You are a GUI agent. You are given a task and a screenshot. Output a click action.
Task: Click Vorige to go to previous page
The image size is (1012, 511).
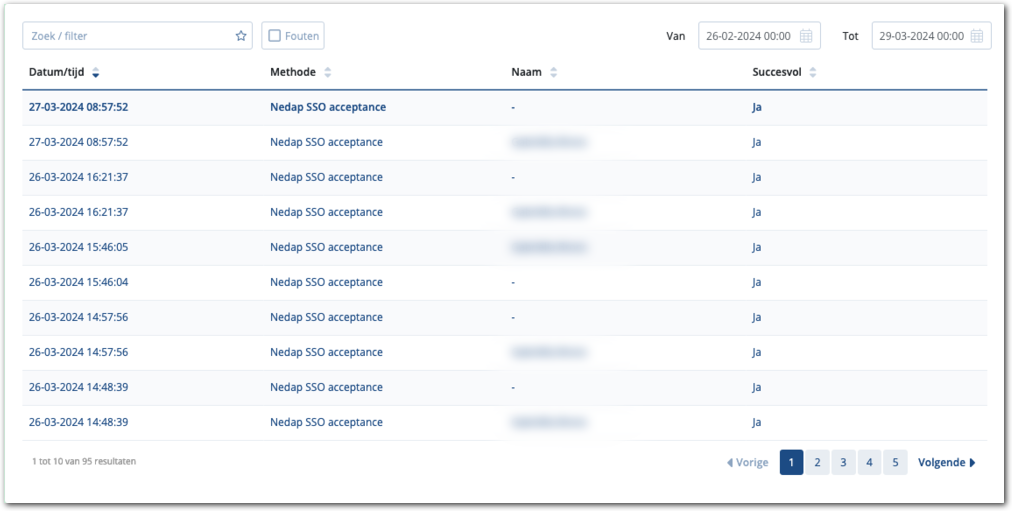748,462
